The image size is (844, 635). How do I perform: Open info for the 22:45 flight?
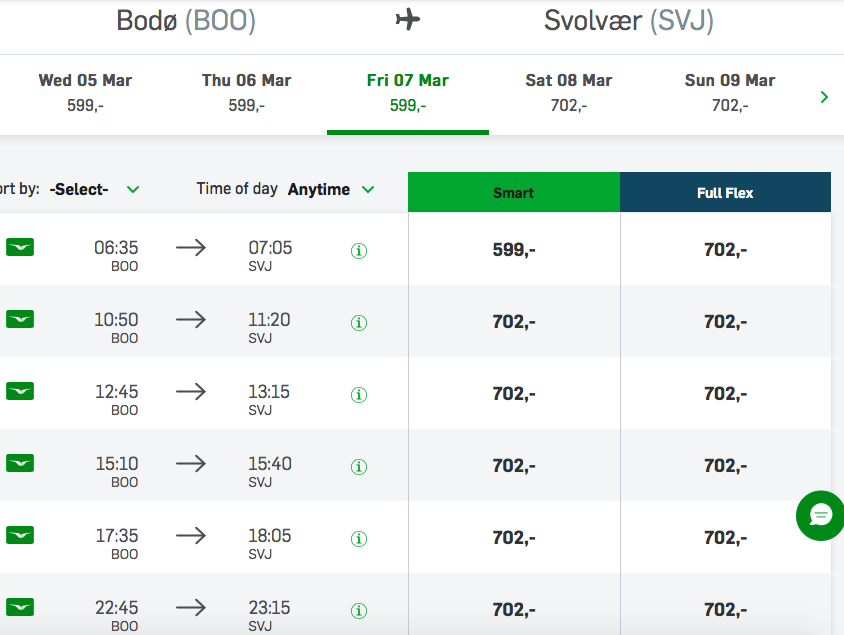(x=359, y=611)
